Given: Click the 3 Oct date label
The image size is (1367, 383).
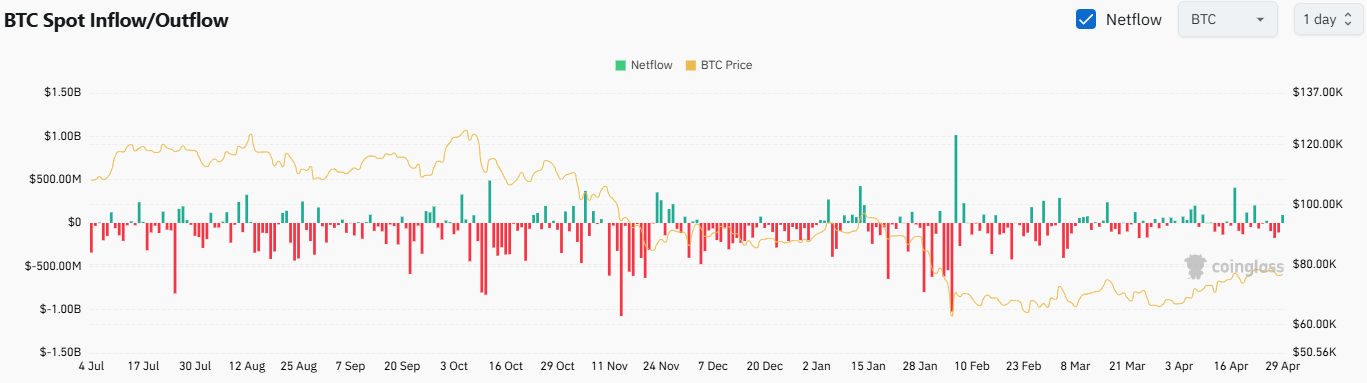Looking at the screenshot, I should [x=454, y=367].
